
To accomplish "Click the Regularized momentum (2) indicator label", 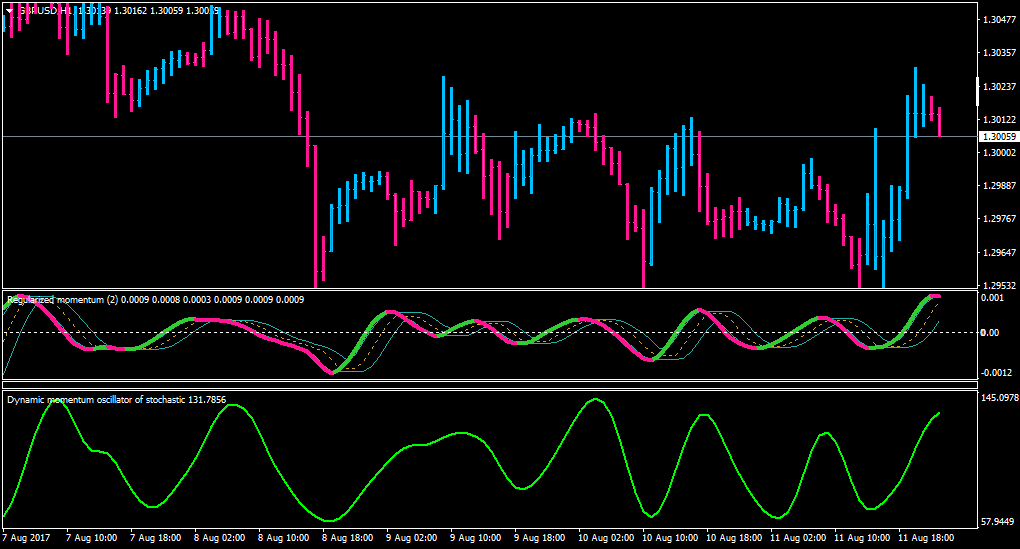I will pyautogui.click(x=62, y=300).
